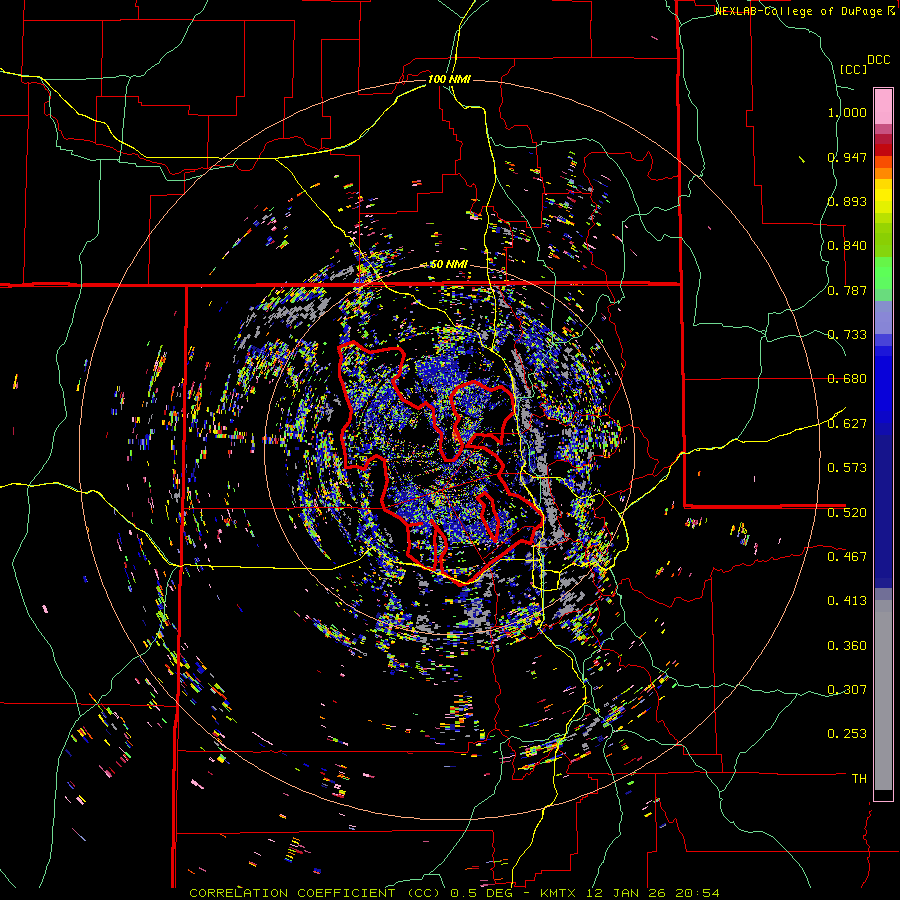
Task: Click the 0.520 scale value
Action: (847, 512)
